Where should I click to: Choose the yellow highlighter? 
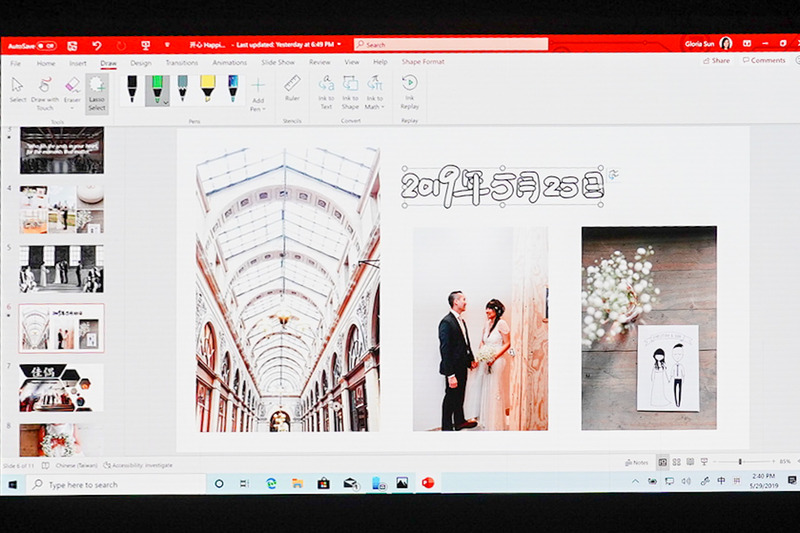pyautogui.click(x=208, y=88)
